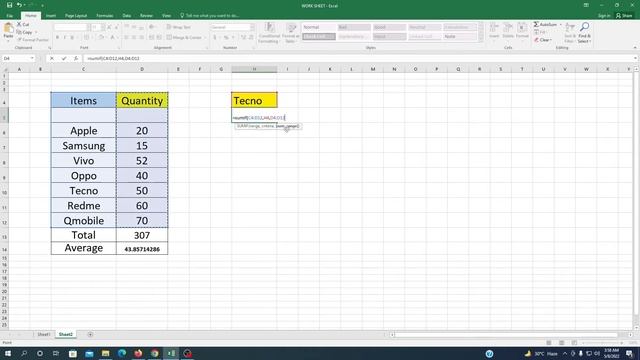Open Chrome from the taskbar
Viewport: 640px width, 360px height.
[155, 353]
